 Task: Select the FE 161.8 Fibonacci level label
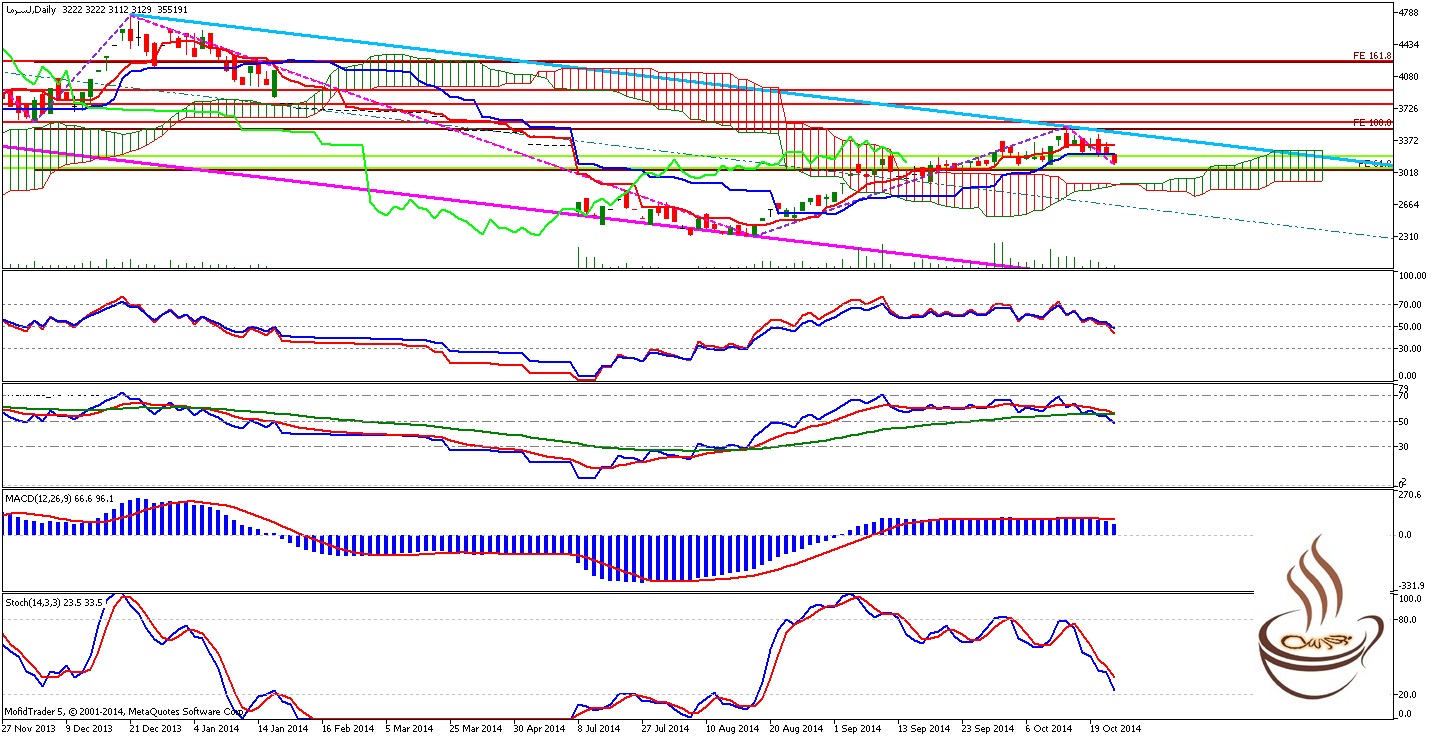[1371, 56]
